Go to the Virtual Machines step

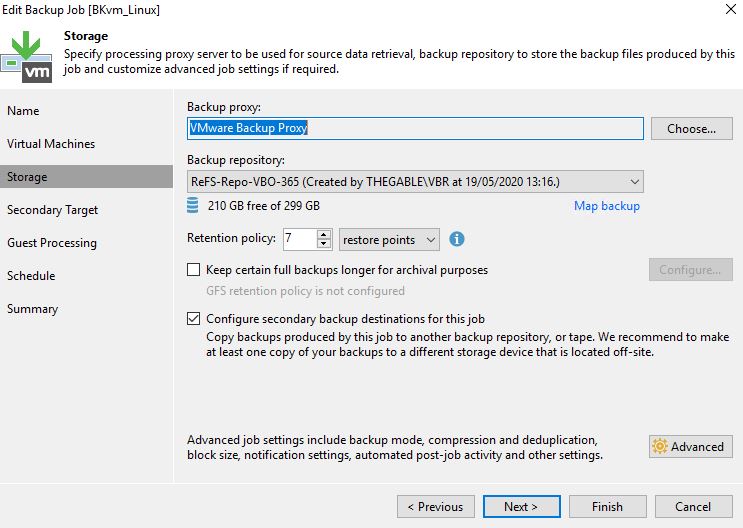(51, 144)
